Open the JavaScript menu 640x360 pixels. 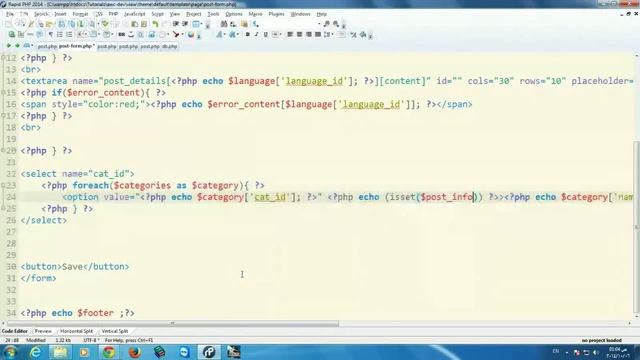(x=134, y=14)
